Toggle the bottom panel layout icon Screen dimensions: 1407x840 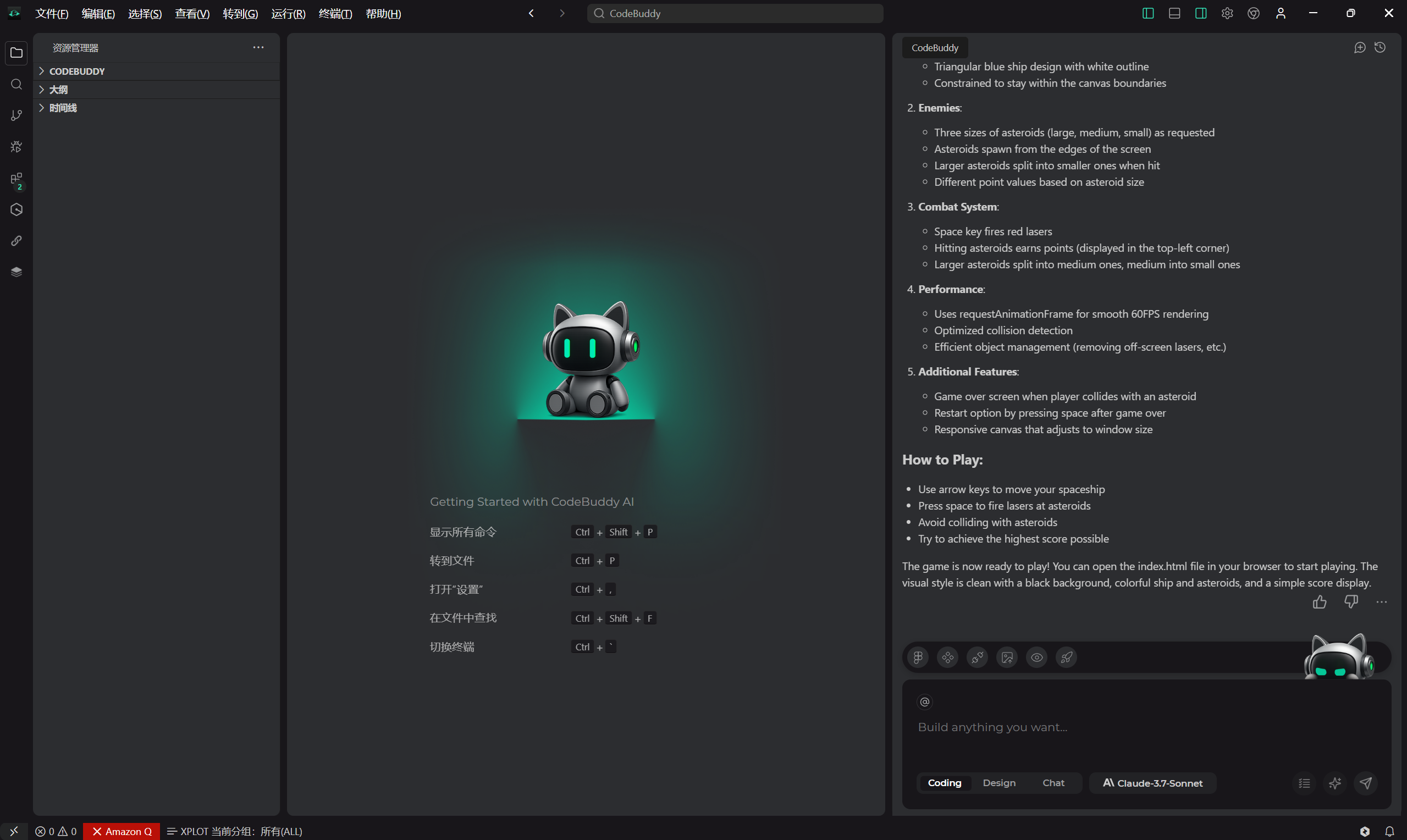[x=1174, y=14]
